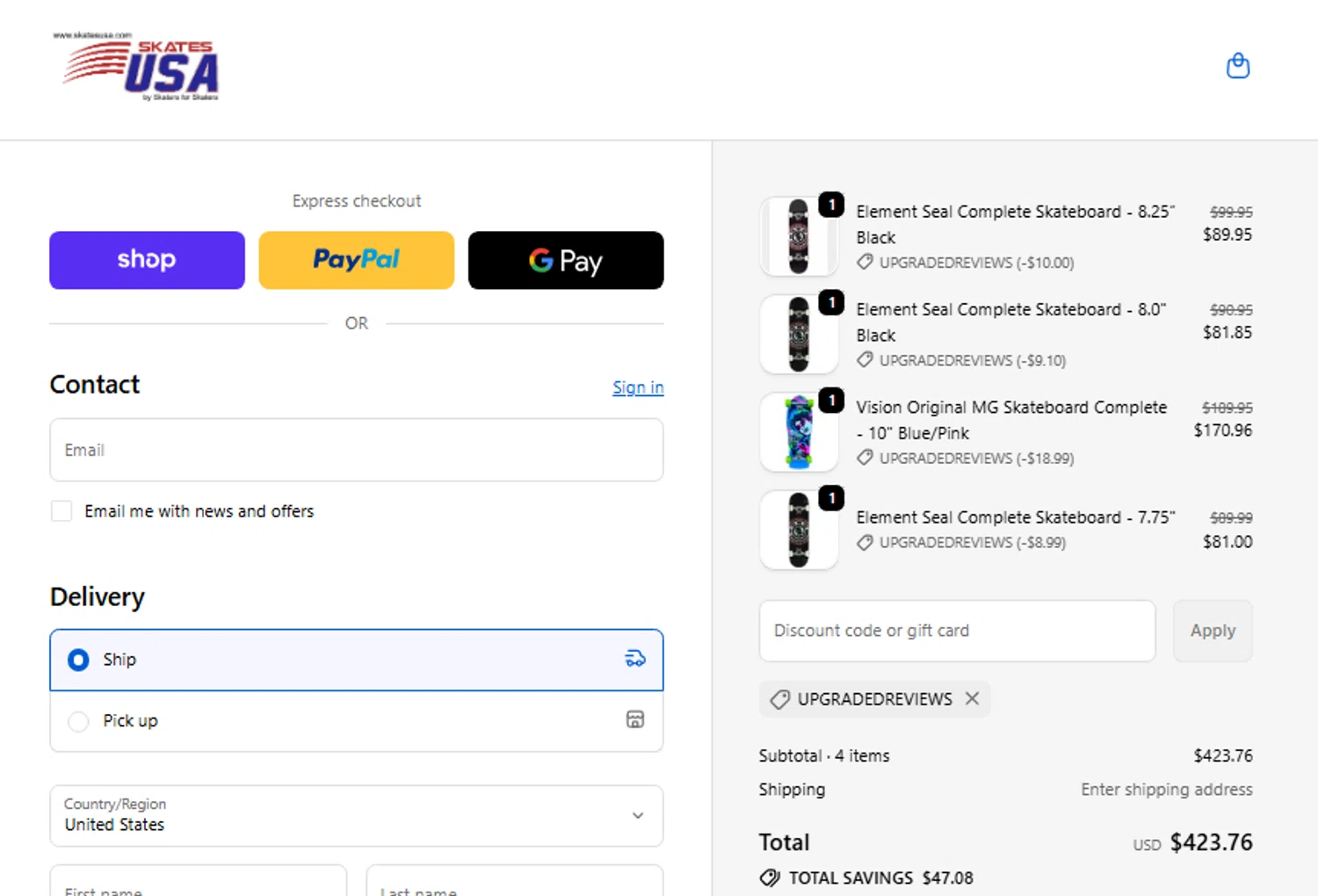Image resolution: width=1318 pixels, height=896 pixels.
Task: Click the store icon in Pick up row
Action: 635,719
